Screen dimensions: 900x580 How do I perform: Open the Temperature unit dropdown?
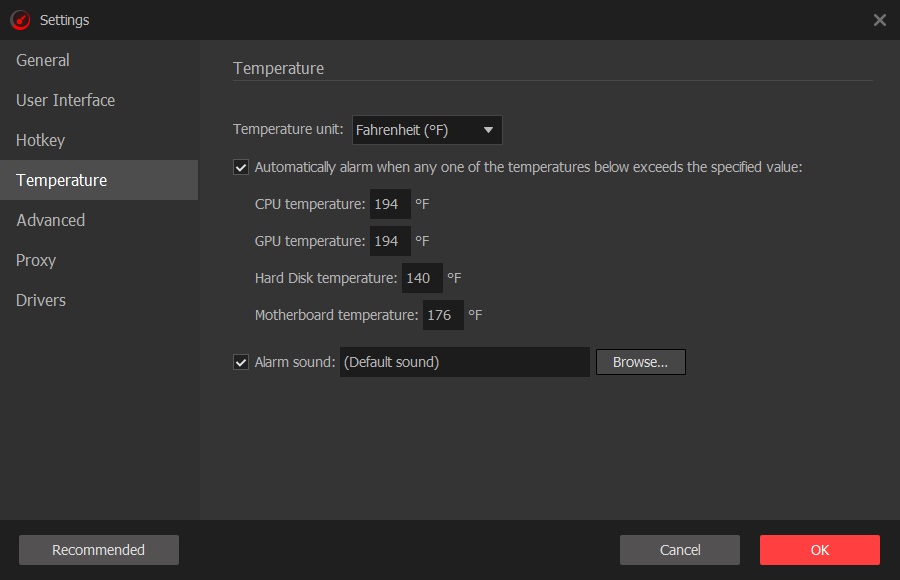427,129
